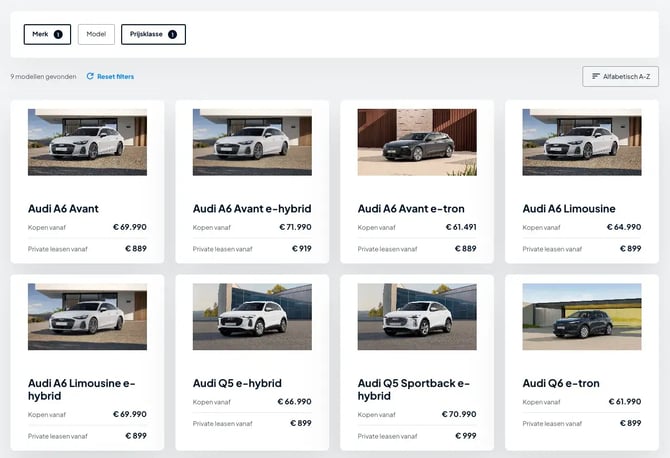This screenshot has width=670, height=458.
Task: Click Private leasen vanaf on Audi A6 Limousine
Action: coord(552,249)
